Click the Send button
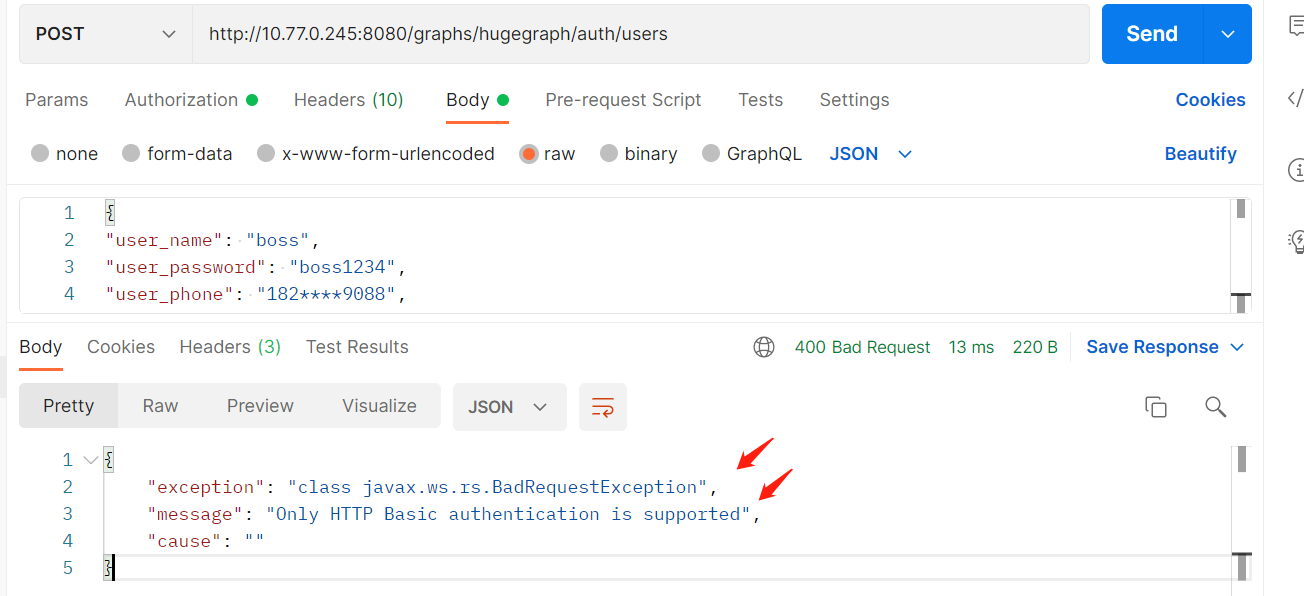This screenshot has height=596, width=1304. click(1151, 33)
